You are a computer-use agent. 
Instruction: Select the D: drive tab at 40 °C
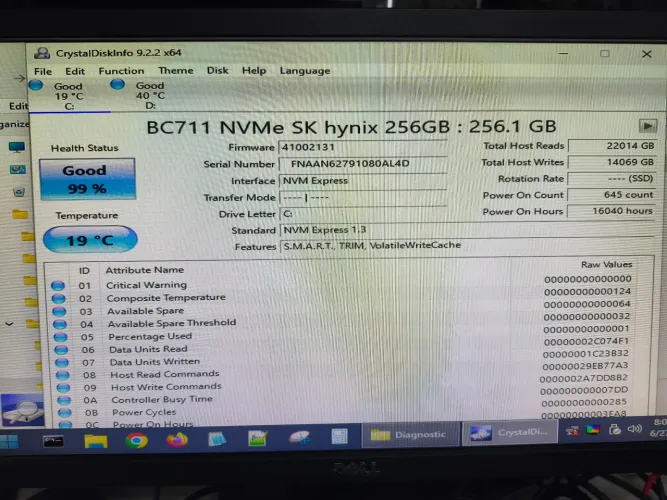coord(150,95)
